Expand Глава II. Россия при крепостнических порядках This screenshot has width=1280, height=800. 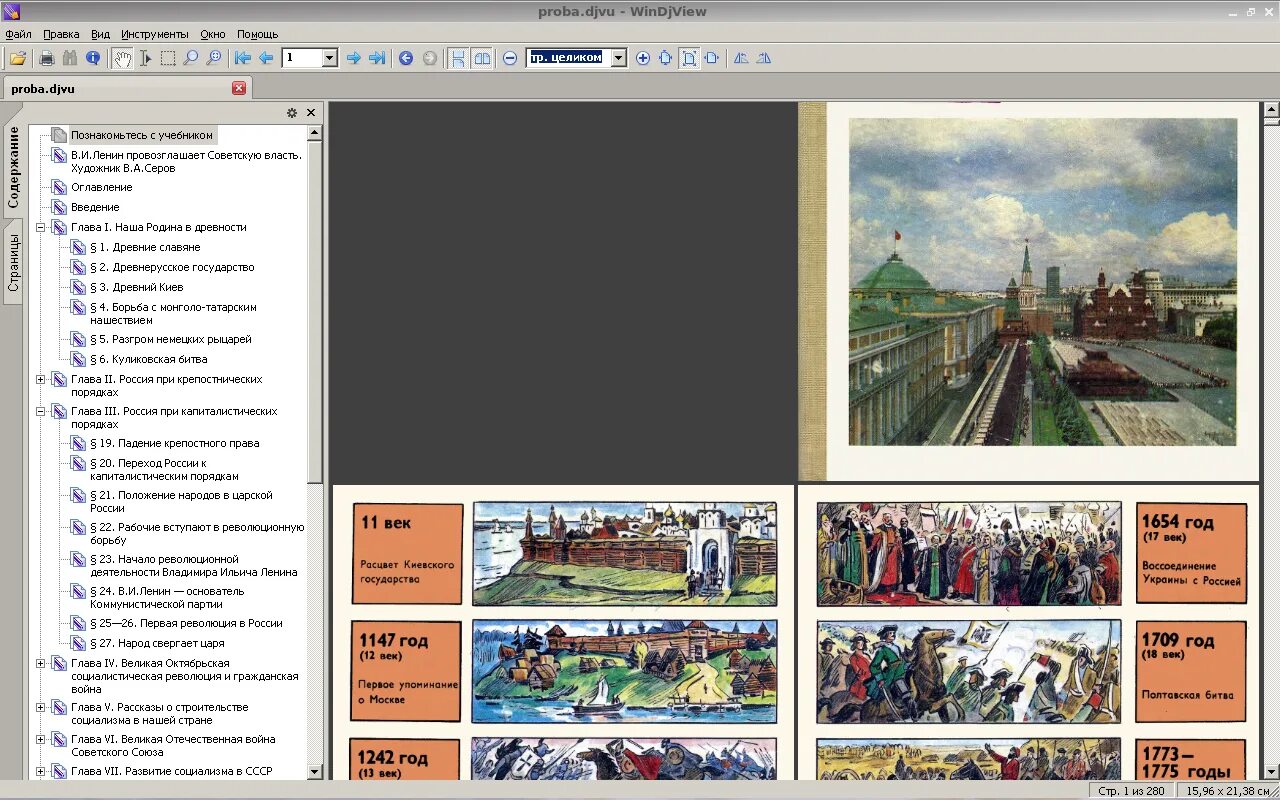tap(41, 379)
